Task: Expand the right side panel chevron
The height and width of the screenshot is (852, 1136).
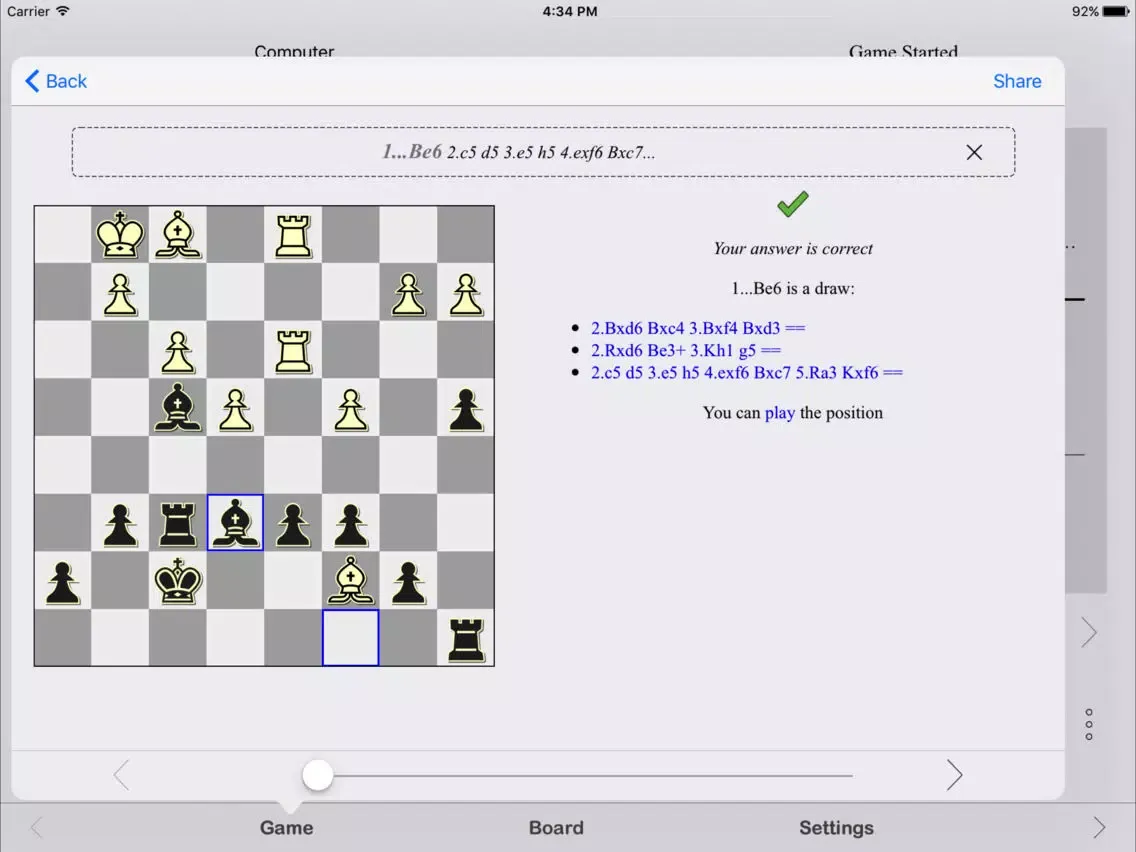Action: click(1089, 632)
